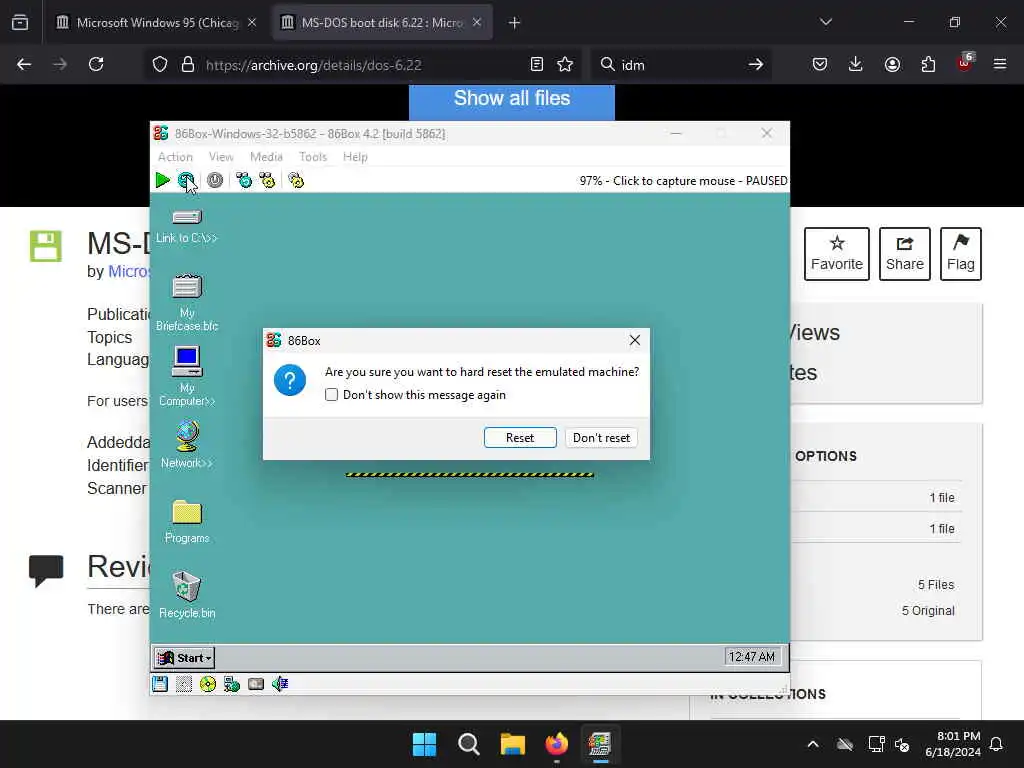This screenshot has width=1024, height=768.
Task: Click the 5 Original files link
Action: click(928, 611)
